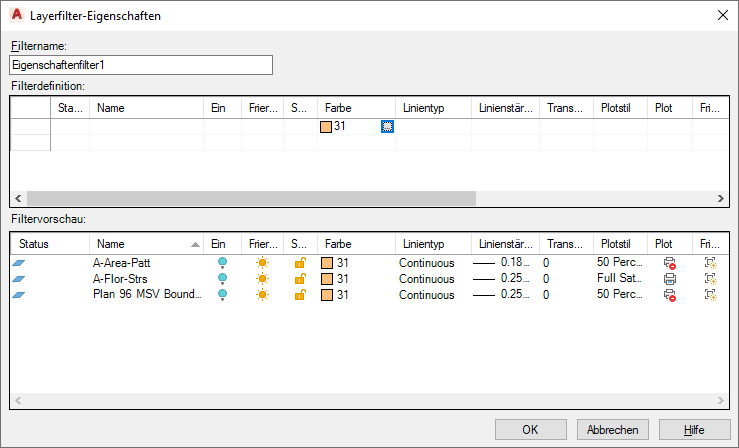Toggle lock icon for A-Area-Patt layer
This screenshot has width=739, height=448.
(x=300, y=263)
